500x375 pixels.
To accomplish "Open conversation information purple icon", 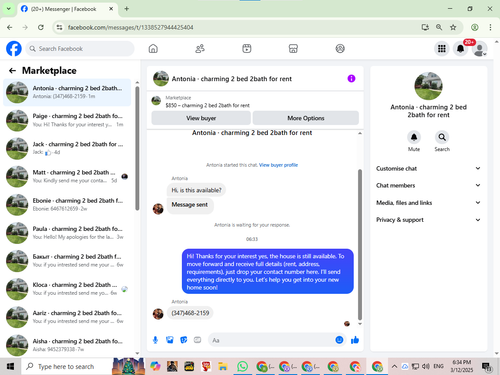I will (351, 78).
